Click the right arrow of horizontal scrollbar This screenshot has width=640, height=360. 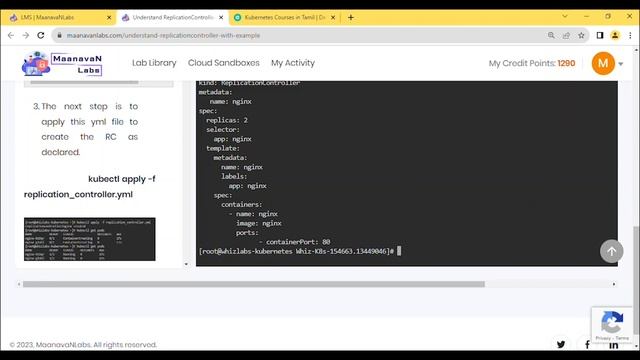coord(614,284)
